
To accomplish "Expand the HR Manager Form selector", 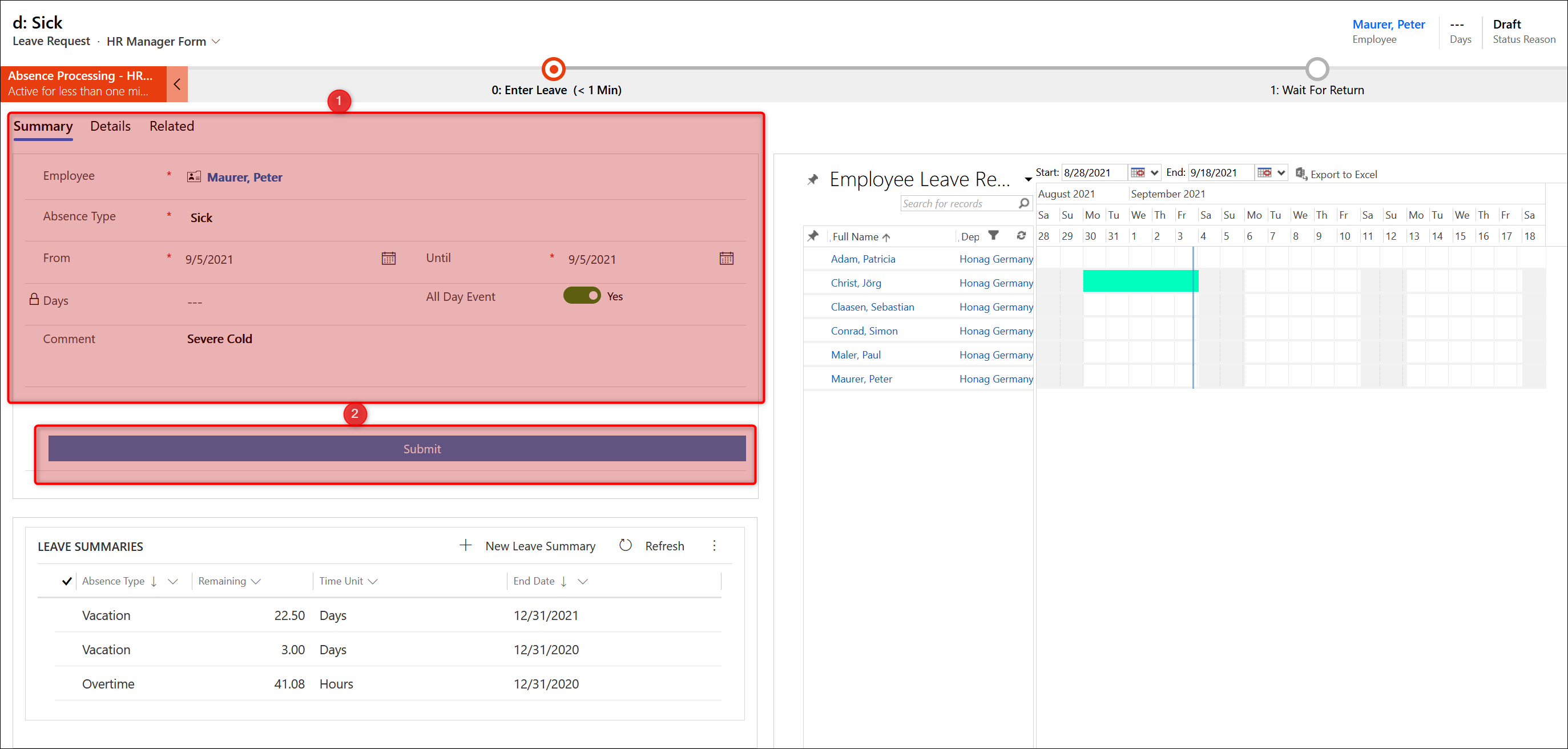I will click(216, 42).
